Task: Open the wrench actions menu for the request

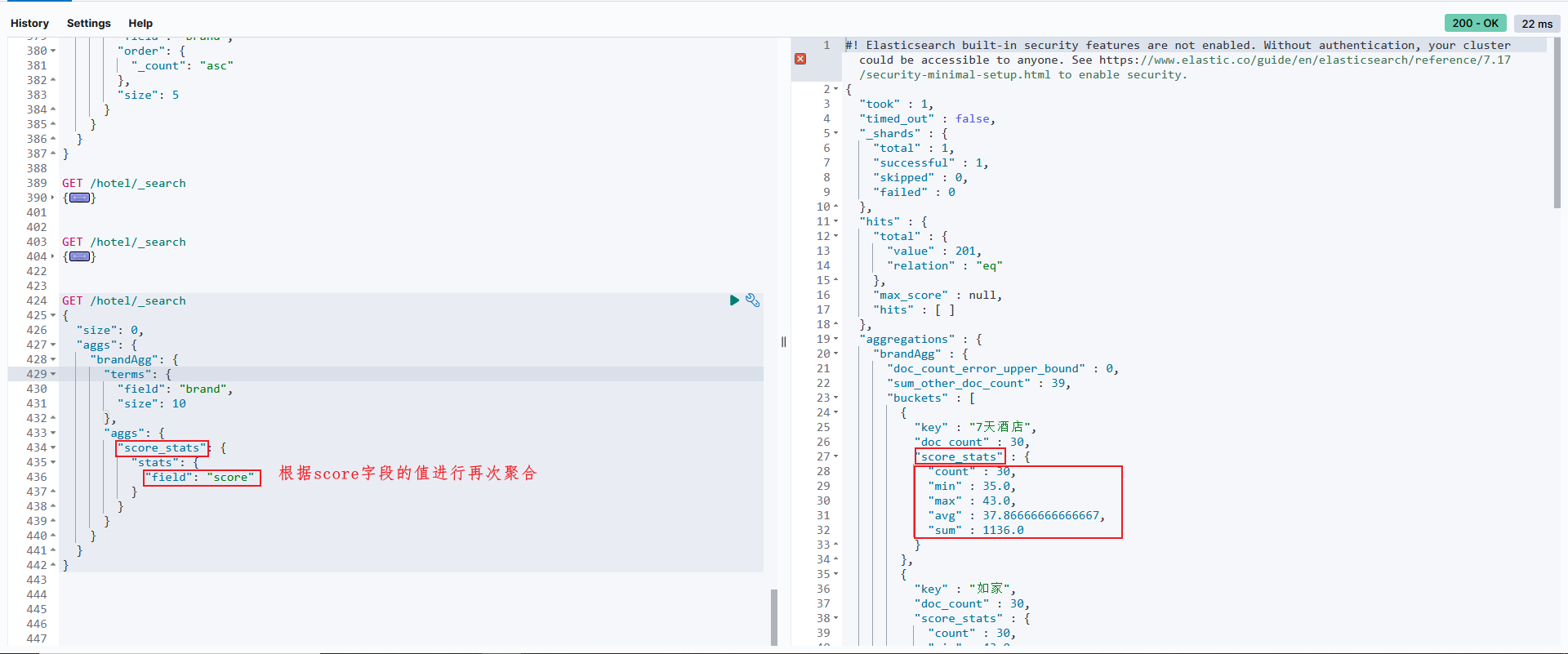Action: 753,300
